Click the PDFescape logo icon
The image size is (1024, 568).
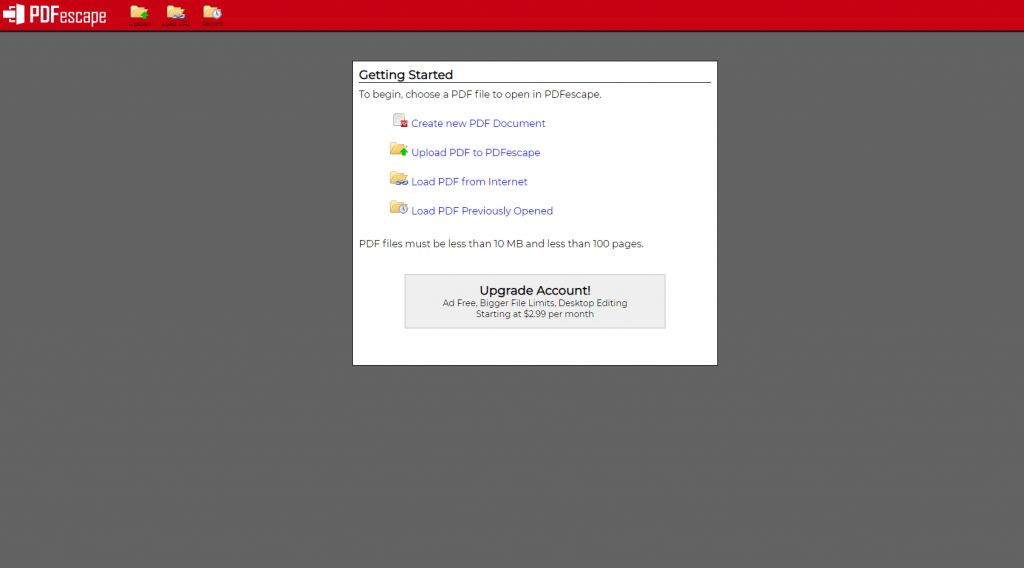point(14,15)
